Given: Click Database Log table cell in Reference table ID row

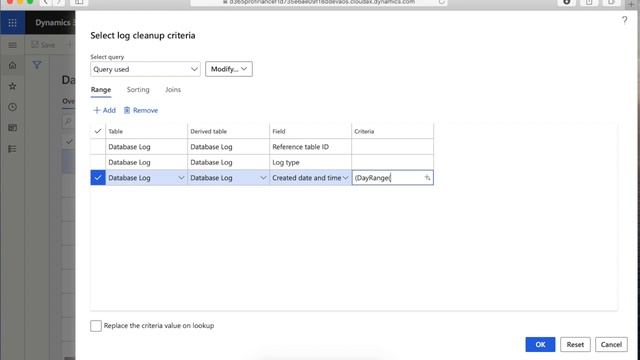Looking at the screenshot, I should (x=147, y=147).
